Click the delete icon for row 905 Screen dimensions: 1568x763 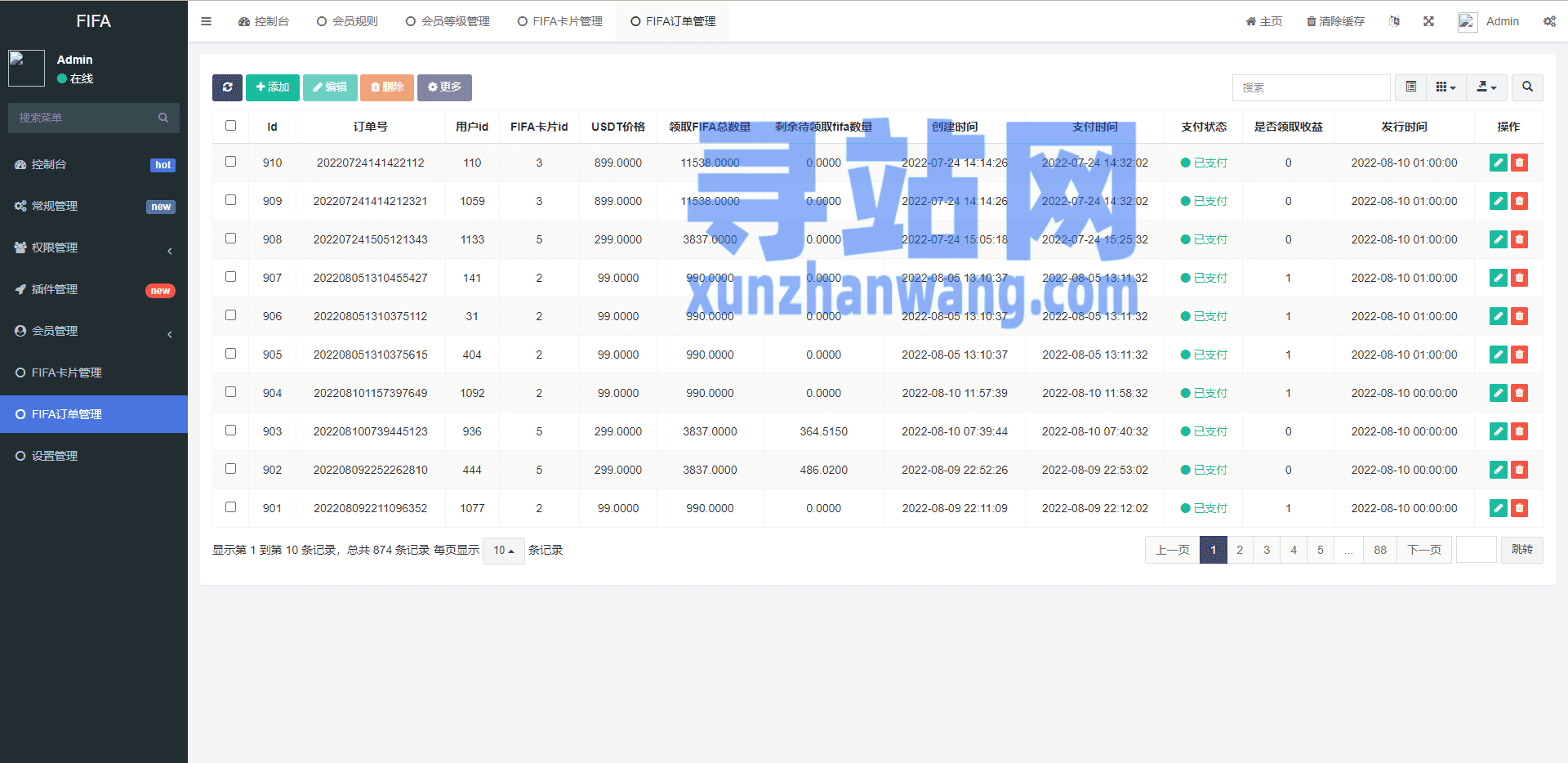[x=1519, y=355]
